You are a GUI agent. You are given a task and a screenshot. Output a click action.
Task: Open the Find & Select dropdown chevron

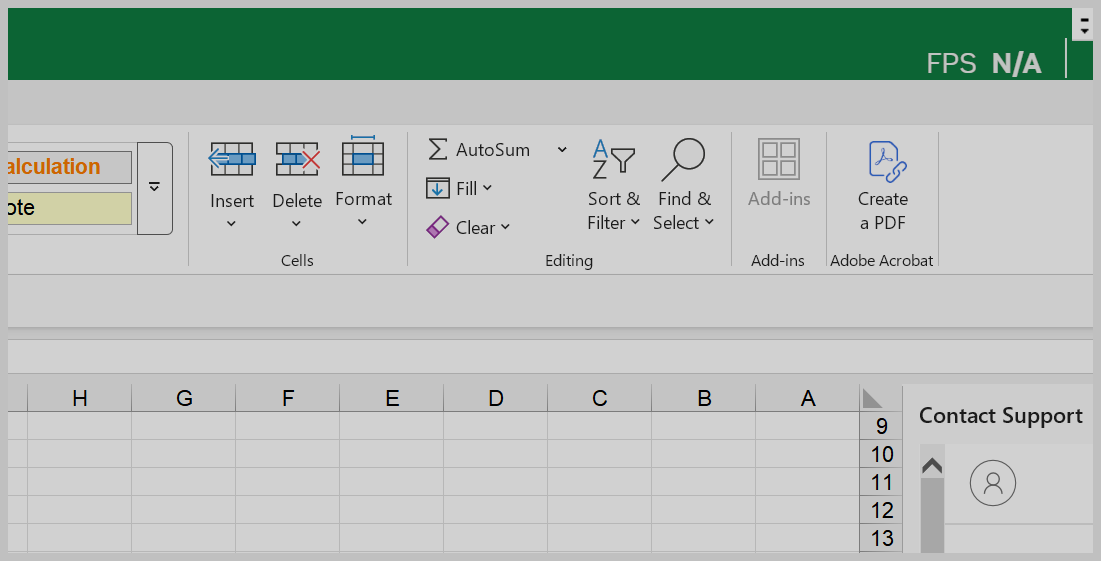(709, 223)
